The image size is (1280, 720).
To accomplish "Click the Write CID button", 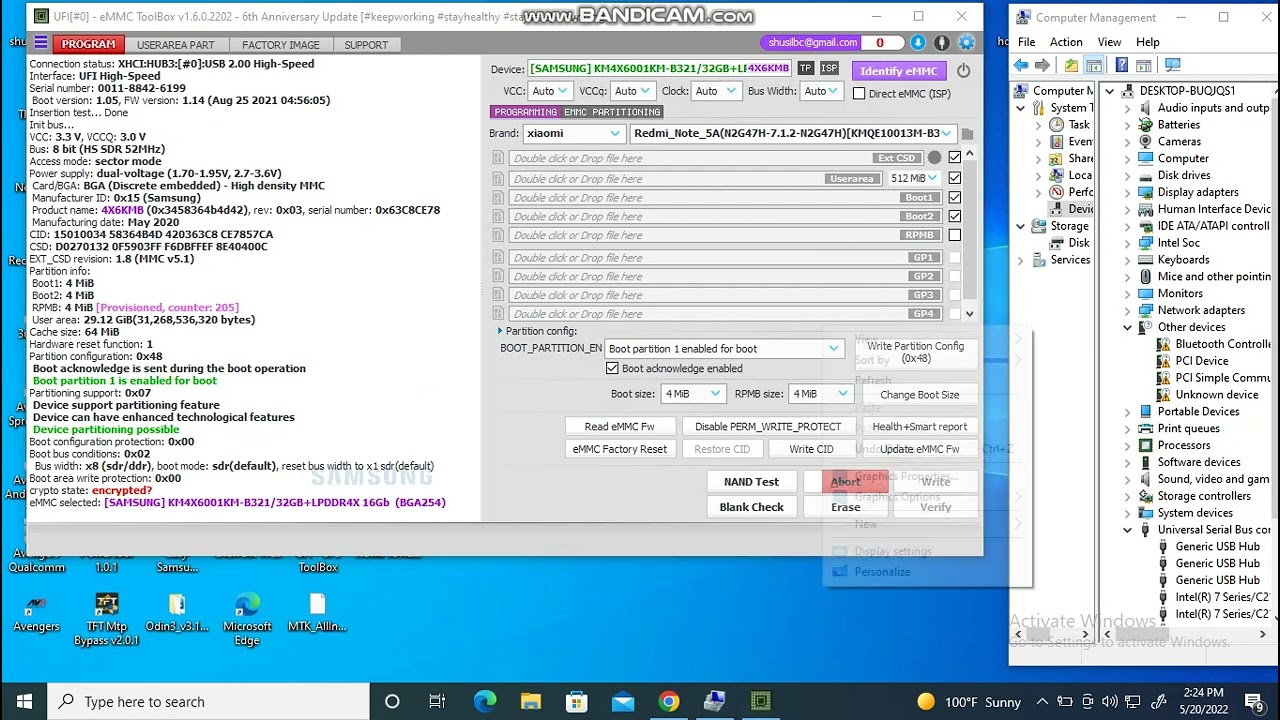I will (x=811, y=449).
